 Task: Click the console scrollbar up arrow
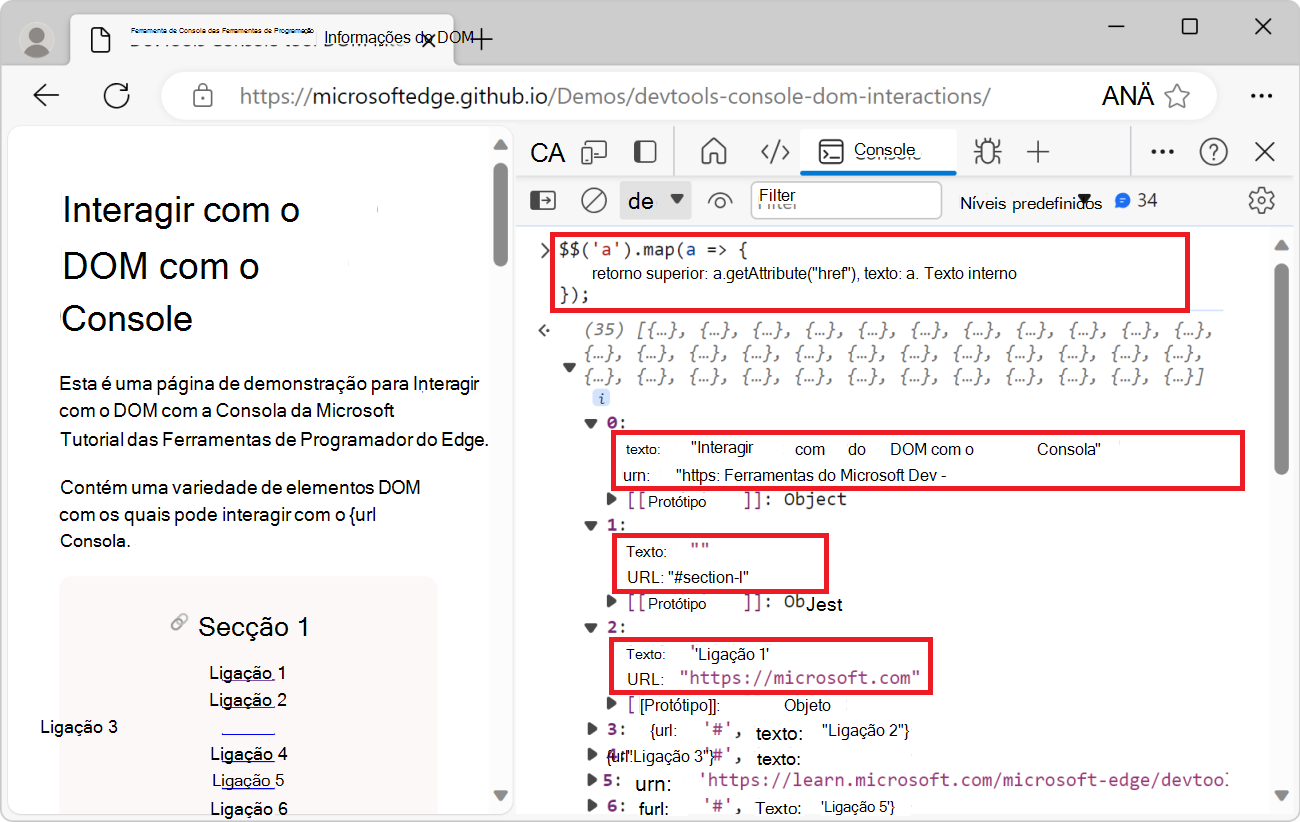1282,246
